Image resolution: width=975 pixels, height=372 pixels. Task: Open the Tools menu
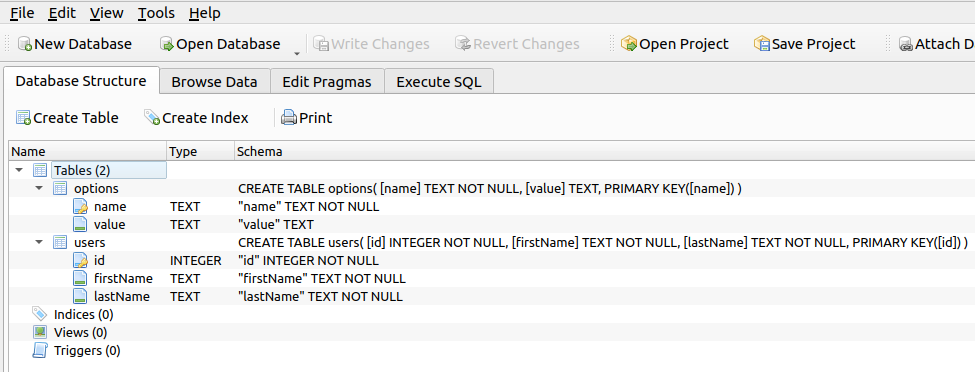[x=156, y=12]
